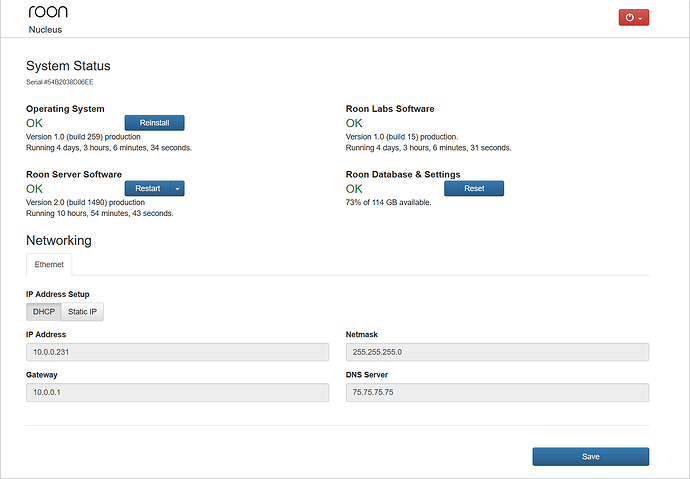Click 'Version 2.0 (build 1490) production' text
690x479 pixels.
coord(85,202)
